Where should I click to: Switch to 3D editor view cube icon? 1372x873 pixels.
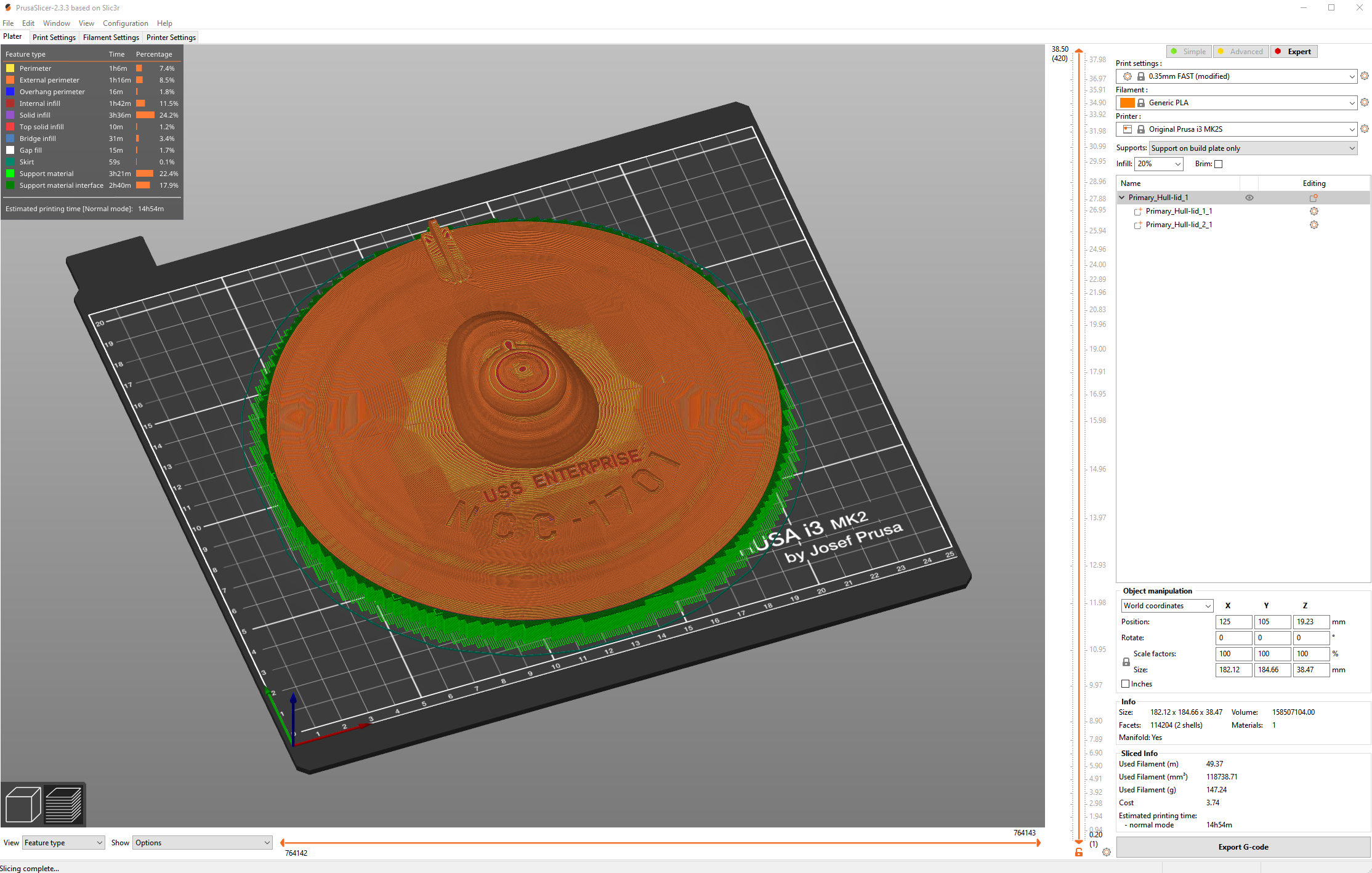(x=23, y=804)
